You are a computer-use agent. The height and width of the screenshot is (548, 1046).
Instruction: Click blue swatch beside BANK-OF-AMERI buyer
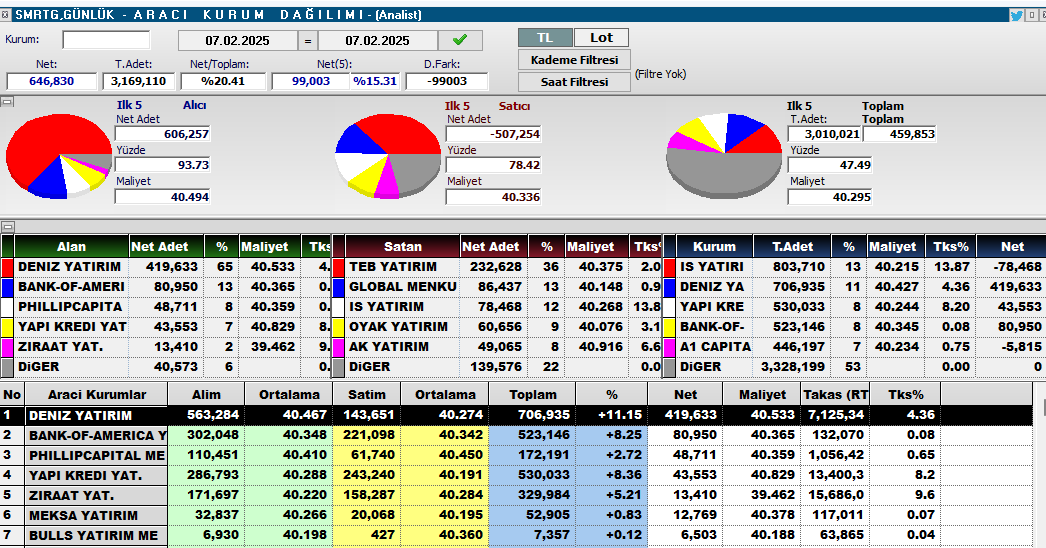(7, 288)
